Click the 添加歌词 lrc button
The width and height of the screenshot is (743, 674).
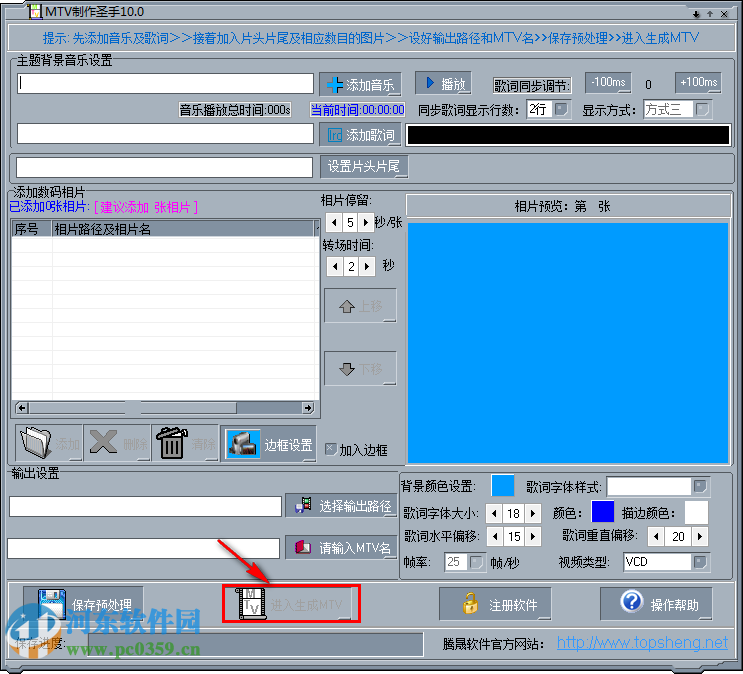click(360, 135)
